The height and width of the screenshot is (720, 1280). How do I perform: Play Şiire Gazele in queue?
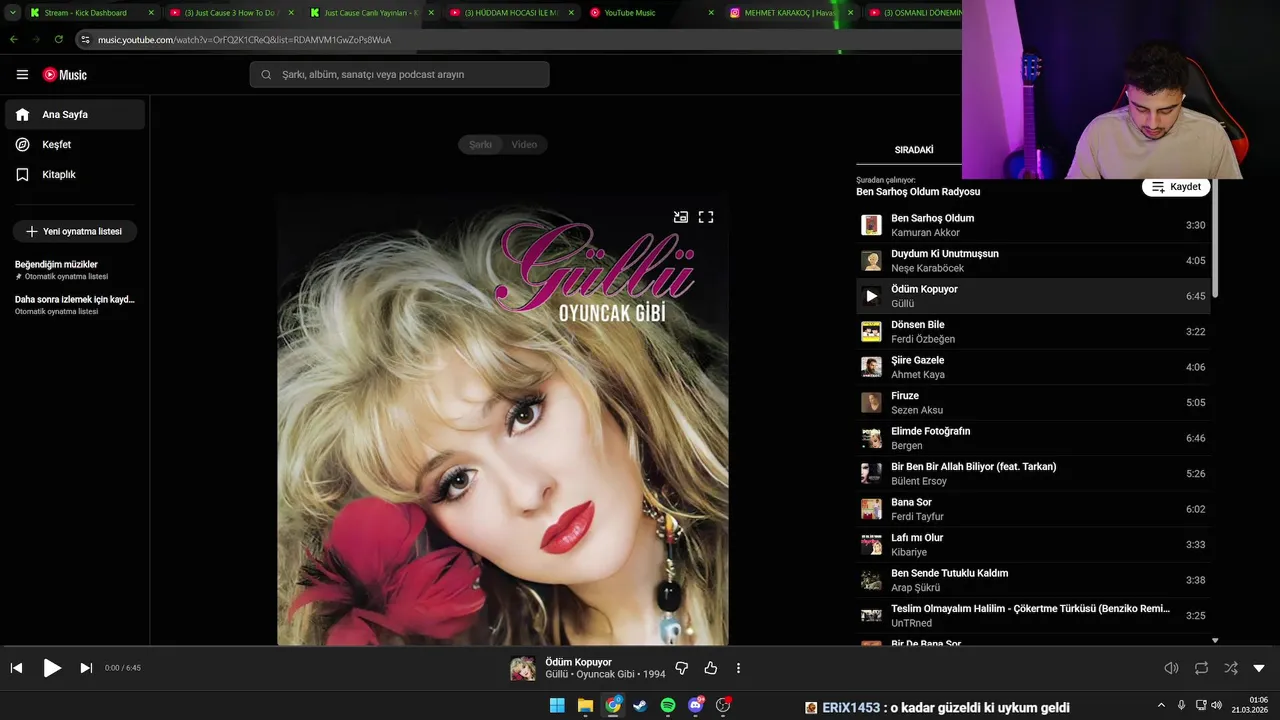[x=1033, y=367]
